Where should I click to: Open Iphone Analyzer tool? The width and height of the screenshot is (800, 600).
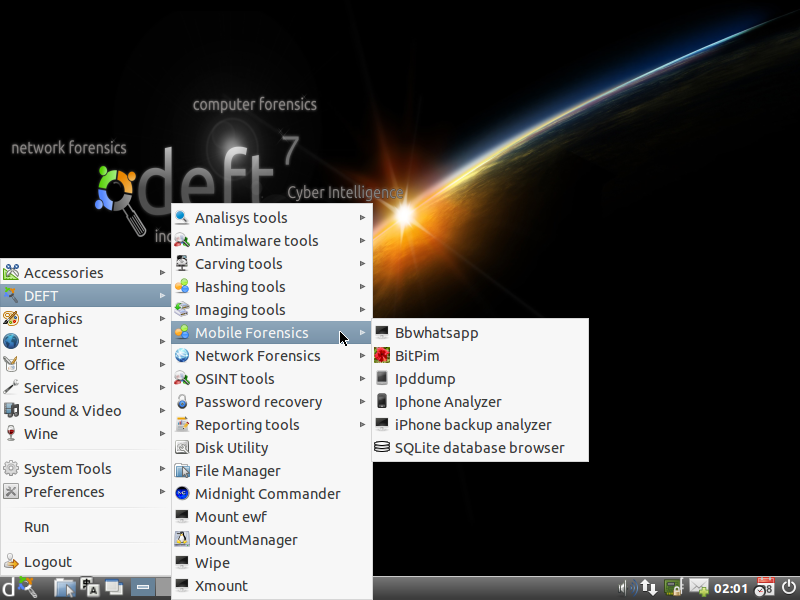click(447, 402)
